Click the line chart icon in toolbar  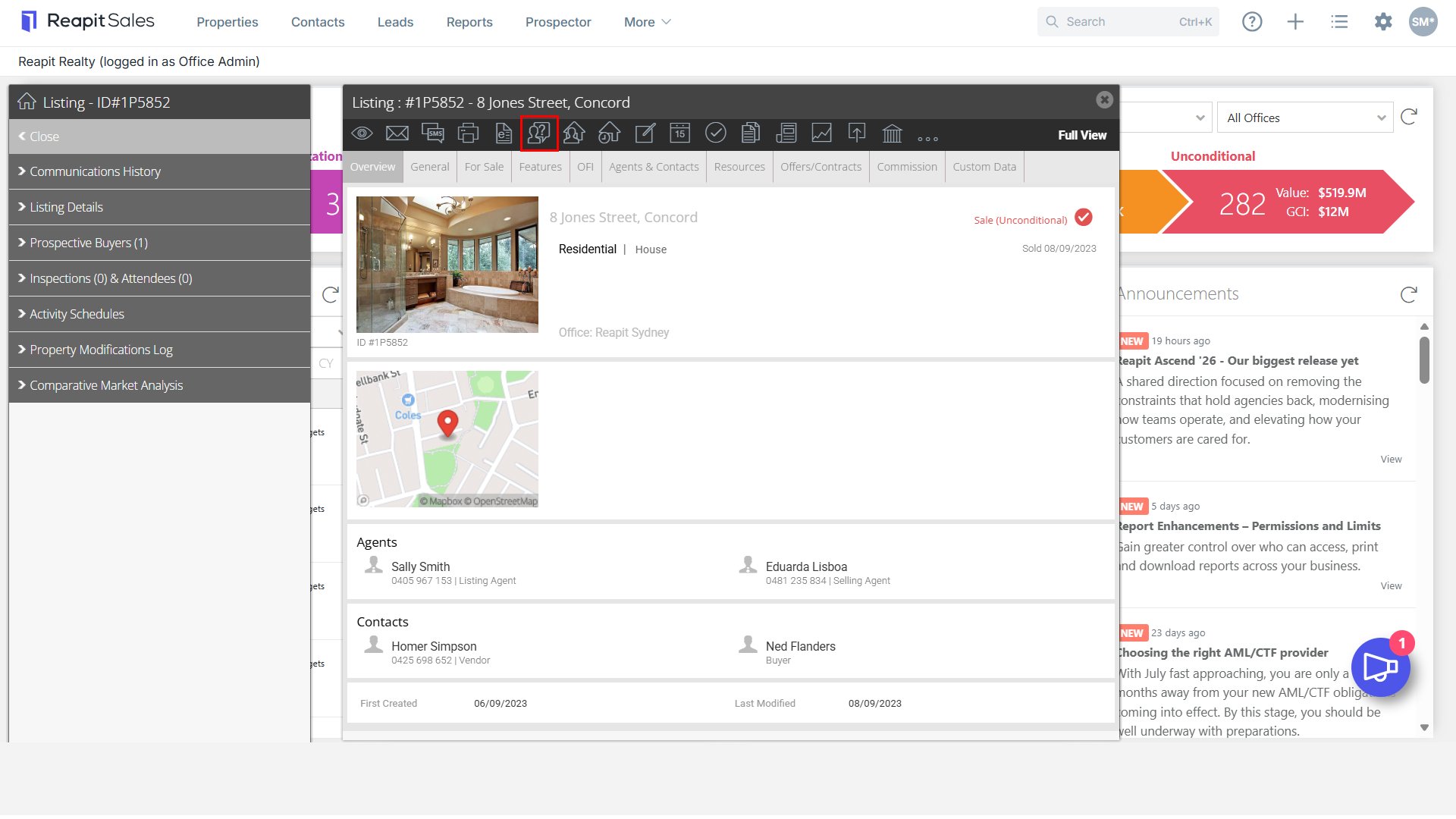(821, 134)
